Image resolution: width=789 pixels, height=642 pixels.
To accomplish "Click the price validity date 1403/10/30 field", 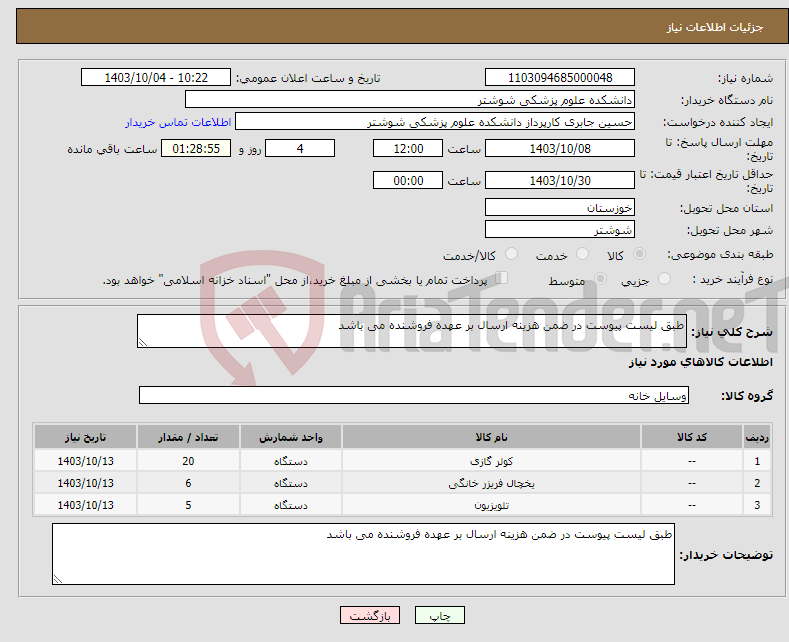I will tap(560, 180).
